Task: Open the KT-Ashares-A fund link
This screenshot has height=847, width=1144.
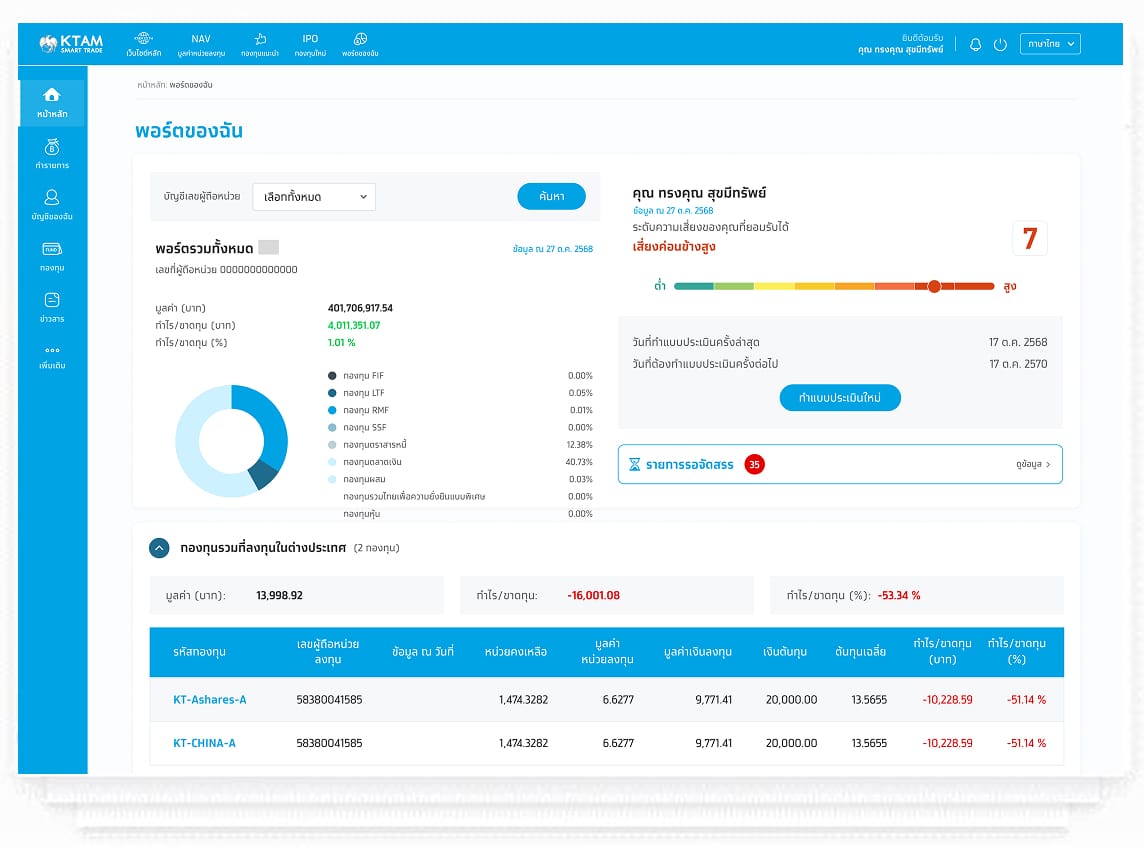Action: pyautogui.click(x=209, y=700)
